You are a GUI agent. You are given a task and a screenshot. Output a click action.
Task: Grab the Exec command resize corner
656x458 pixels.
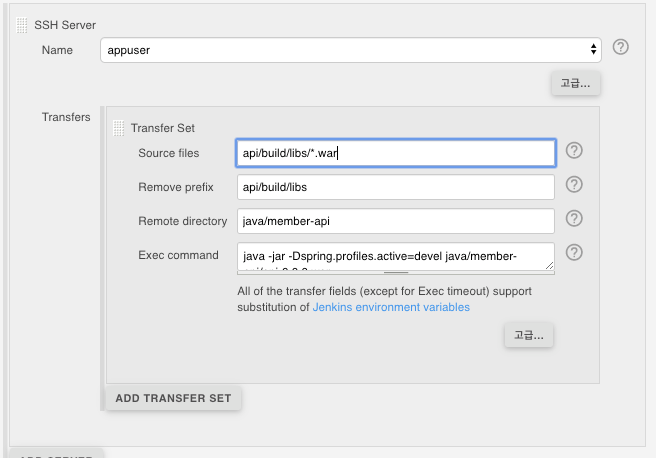[x=549, y=266]
